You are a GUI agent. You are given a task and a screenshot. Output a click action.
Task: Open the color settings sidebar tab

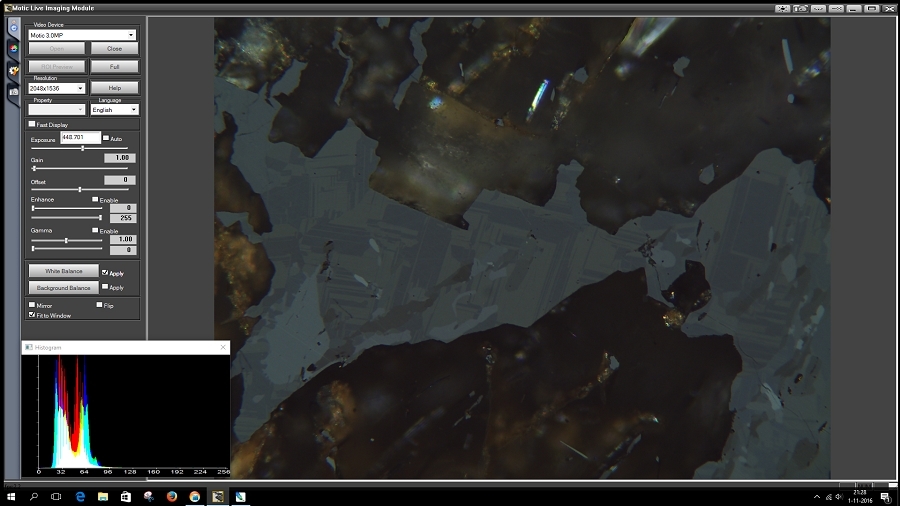coord(13,47)
